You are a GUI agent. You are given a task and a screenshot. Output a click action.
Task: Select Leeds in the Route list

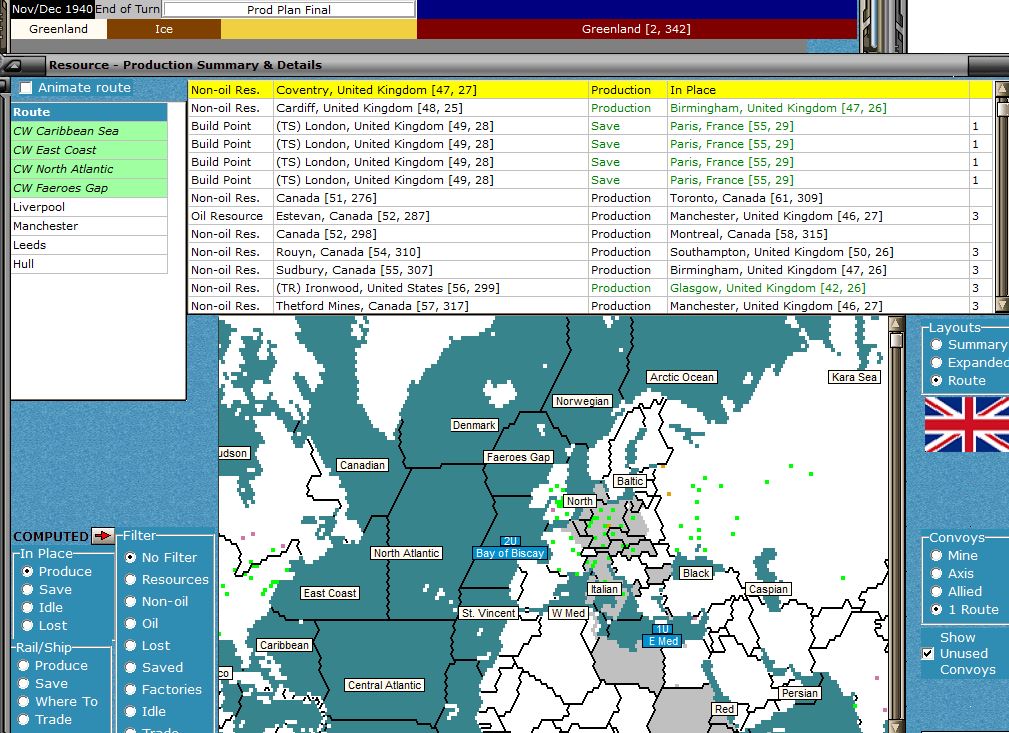coord(89,245)
